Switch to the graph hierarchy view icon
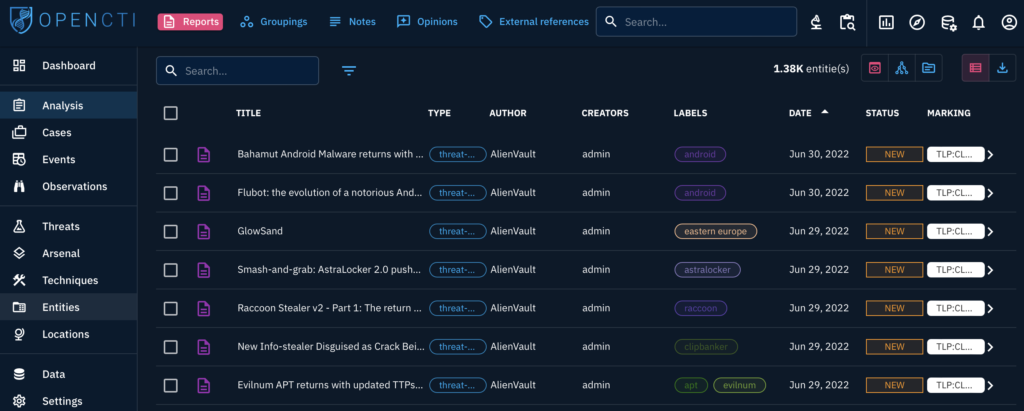Screen dimensions: 1024x411 pyautogui.click(x=901, y=68)
